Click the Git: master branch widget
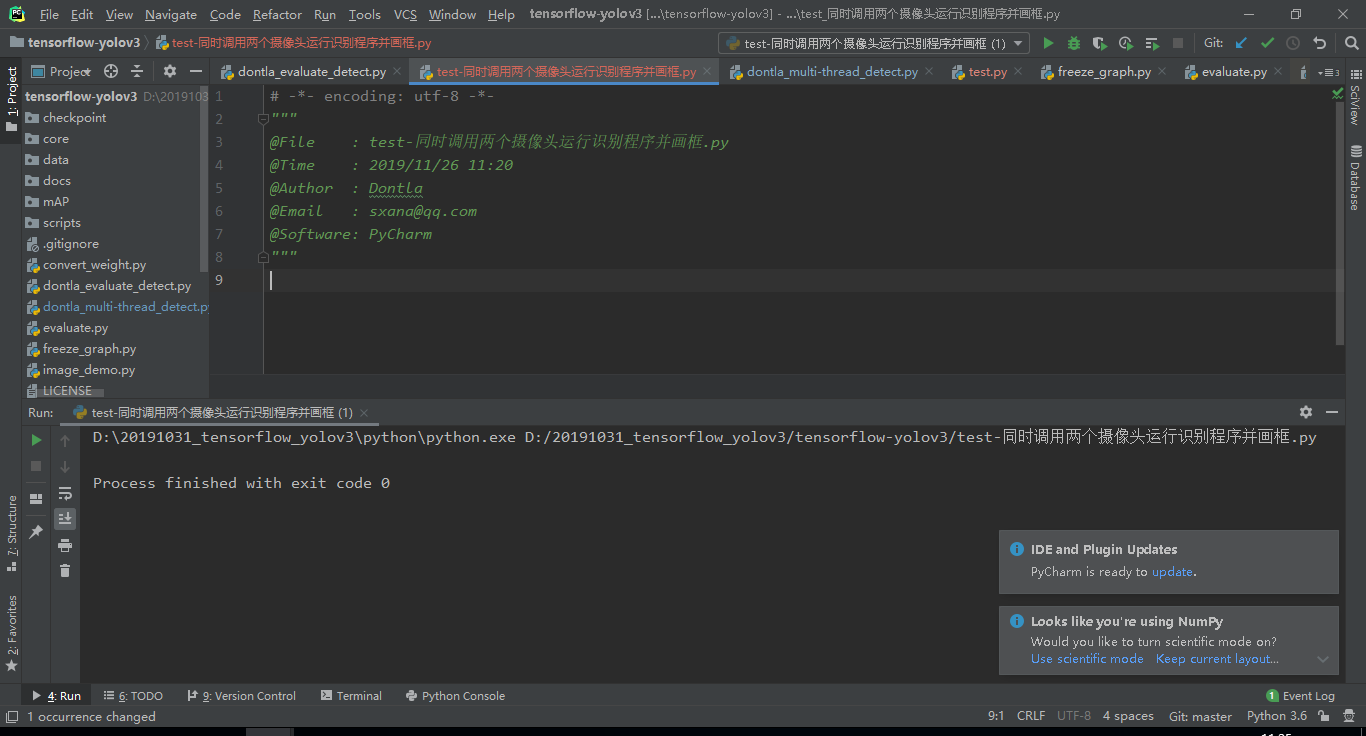The height and width of the screenshot is (736, 1366). [x=1200, y=715]
